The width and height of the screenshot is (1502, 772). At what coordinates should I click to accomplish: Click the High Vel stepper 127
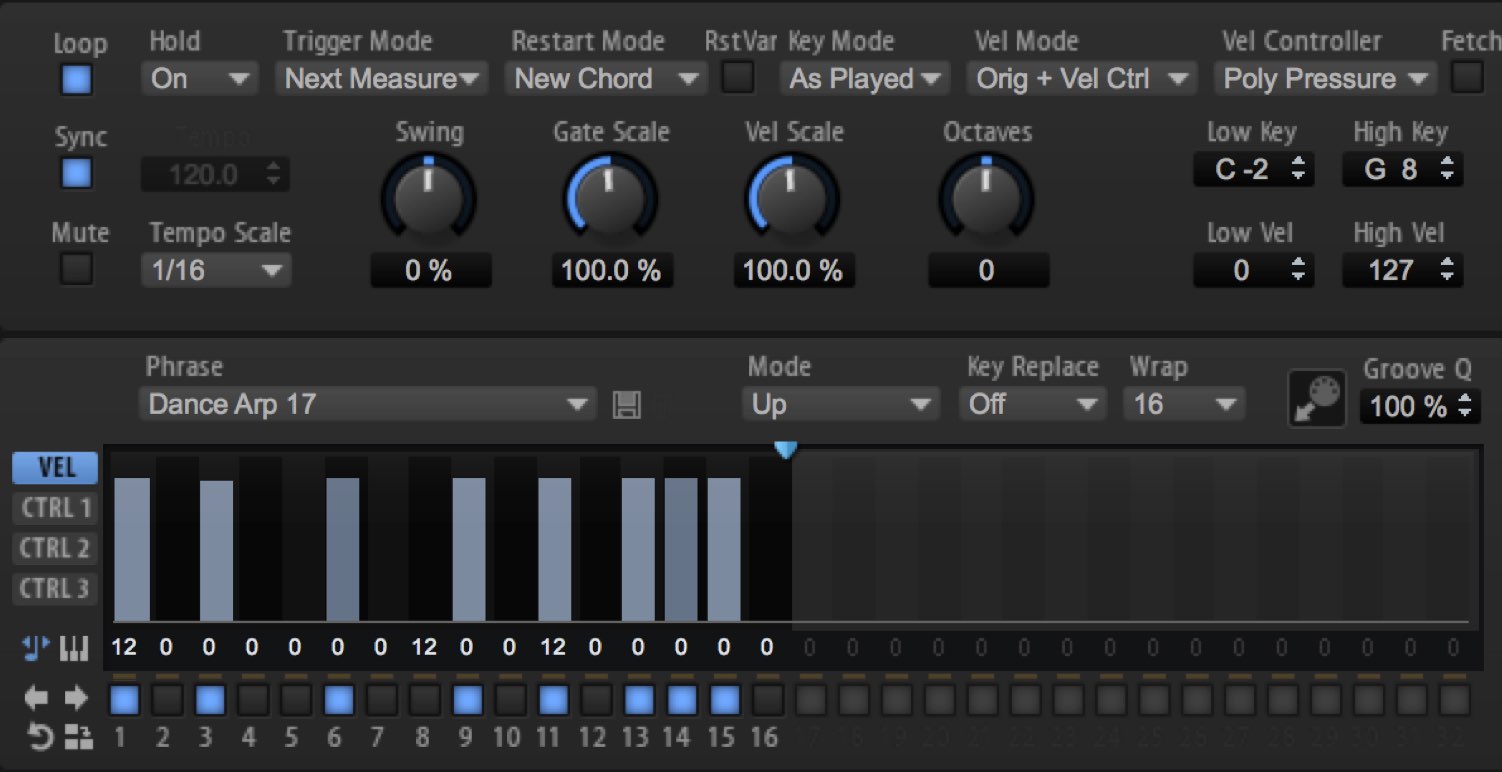pos(1403,270)
